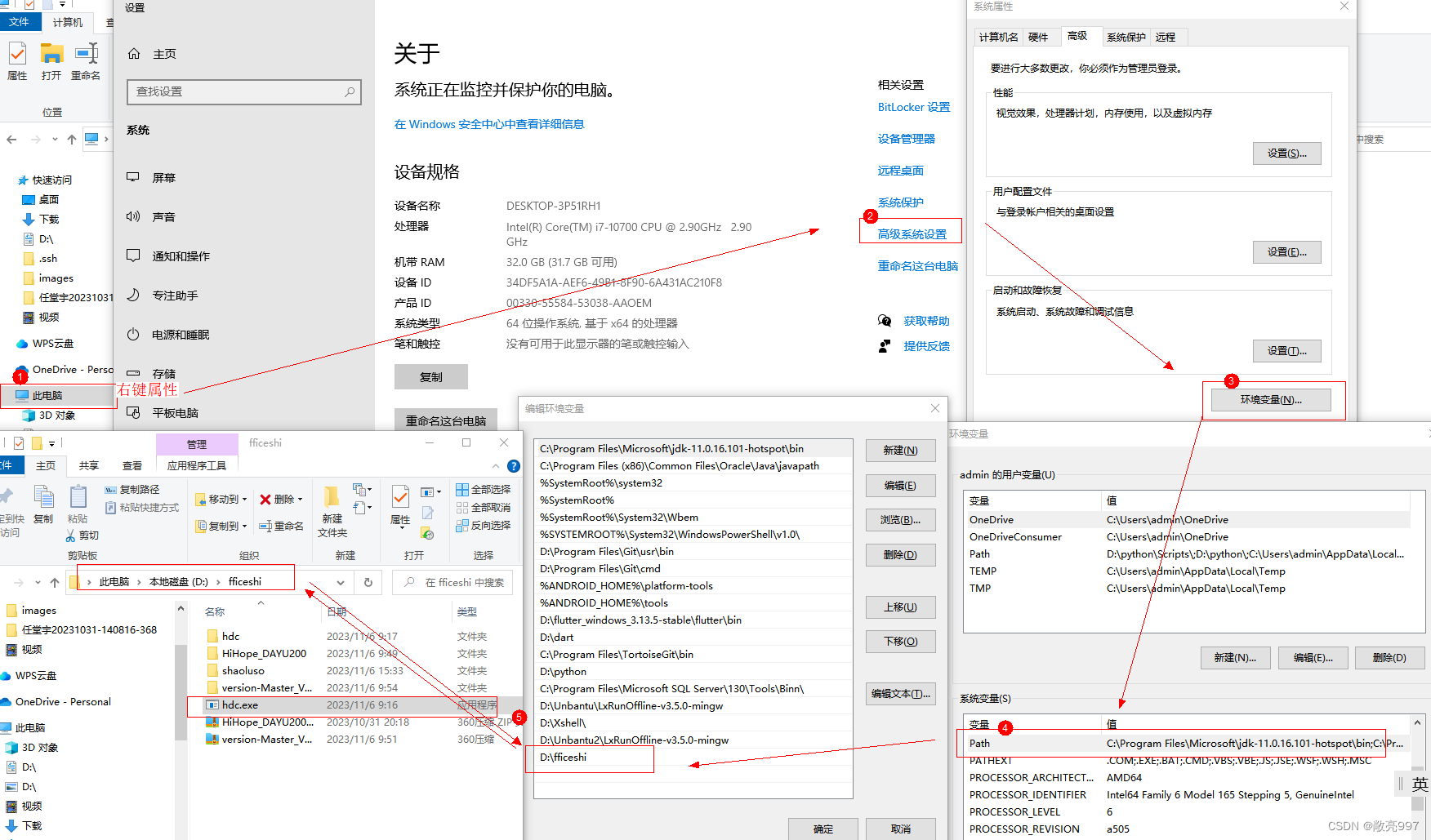
Task: Click up-arrow navigation icon in fficeshi window
Action: coord(55,582)
